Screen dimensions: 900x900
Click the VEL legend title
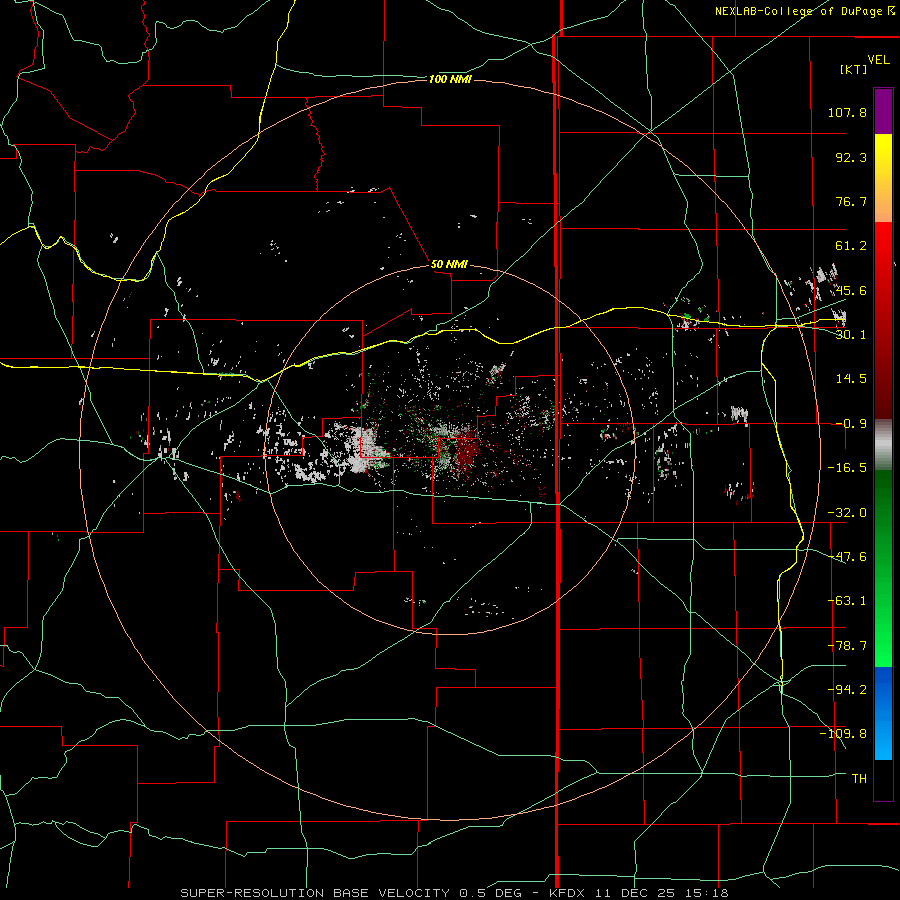(878, 60)
